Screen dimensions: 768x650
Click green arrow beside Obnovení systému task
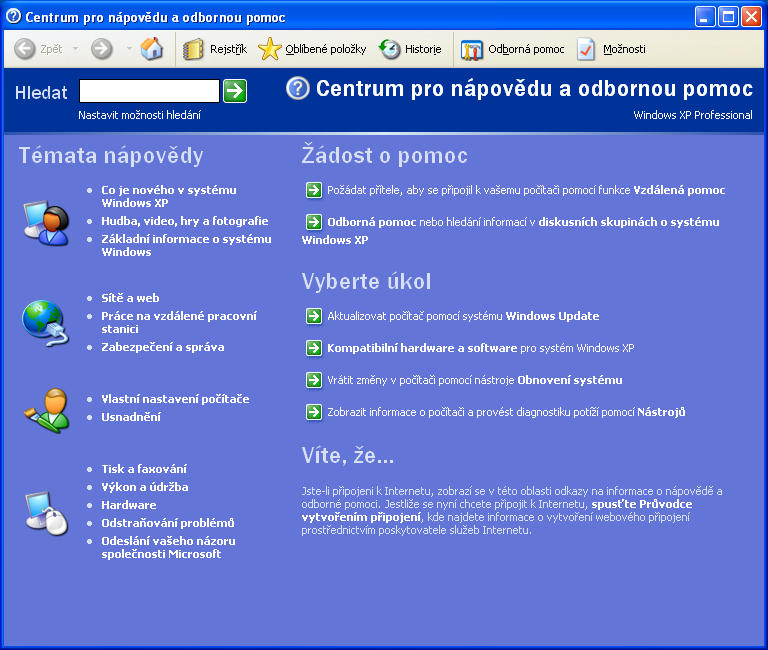(x=313, y=380)
